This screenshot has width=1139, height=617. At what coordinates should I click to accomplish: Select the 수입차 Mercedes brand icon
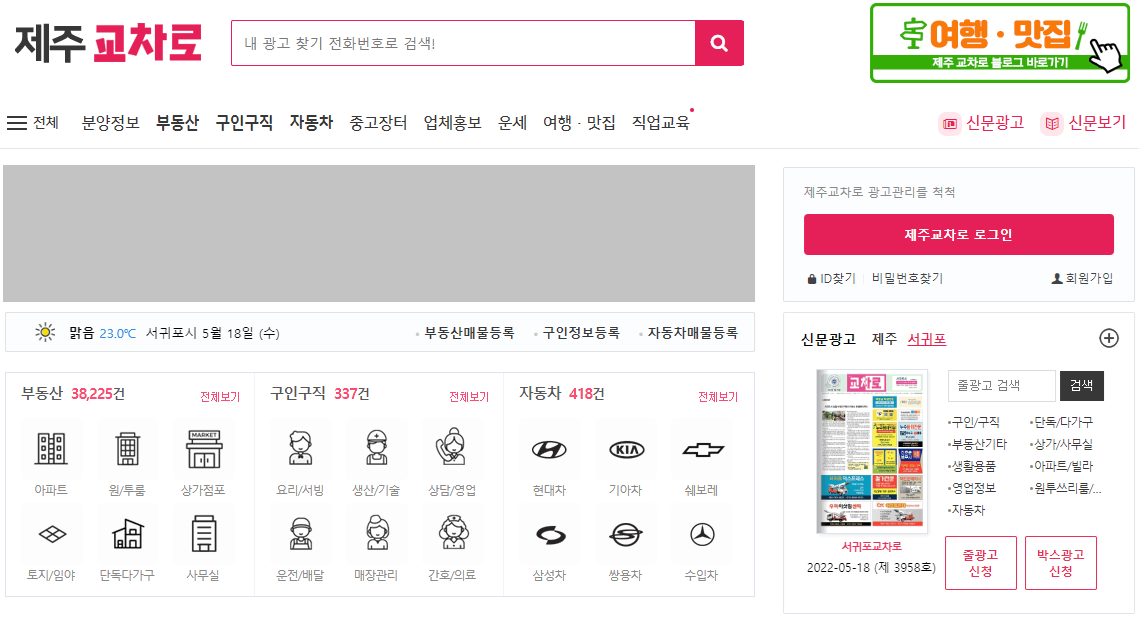tap(702, 533)
